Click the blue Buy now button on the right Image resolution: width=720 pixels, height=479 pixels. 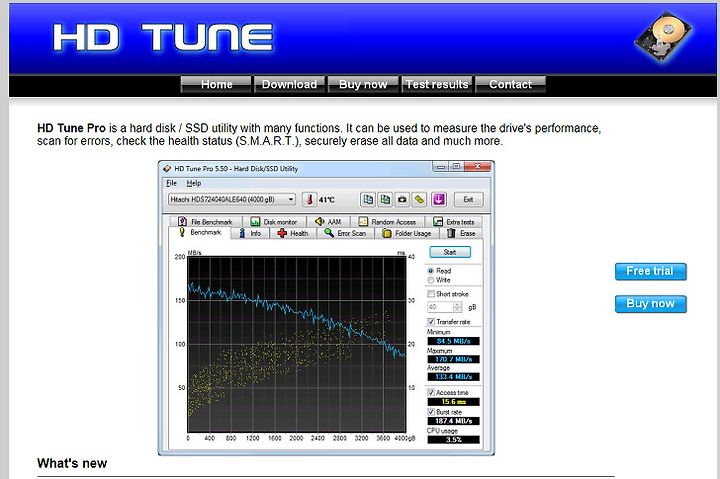(x=651, y=304)
